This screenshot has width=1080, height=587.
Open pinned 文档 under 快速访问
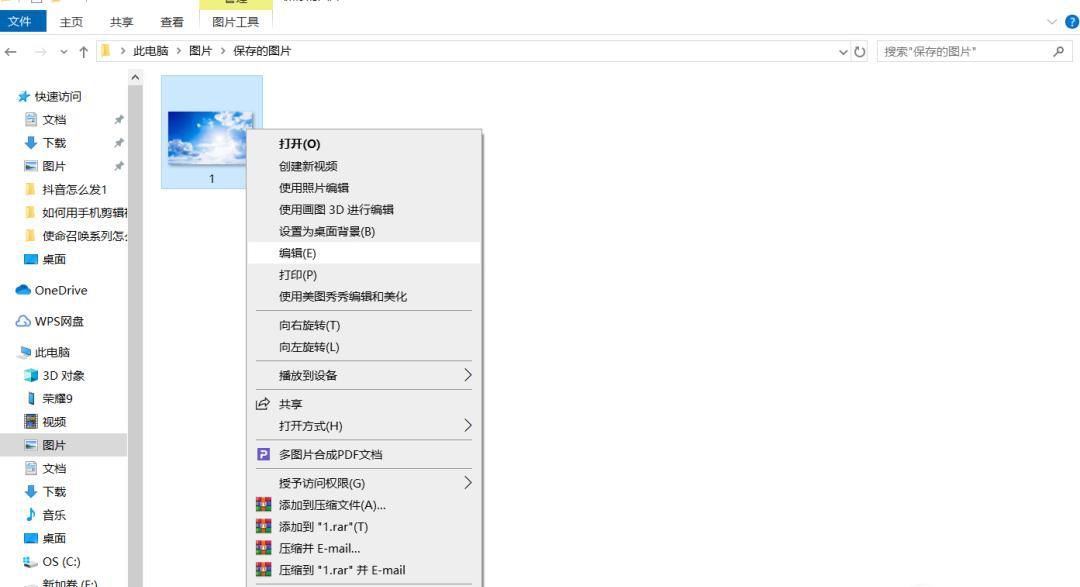coord(54,120)
